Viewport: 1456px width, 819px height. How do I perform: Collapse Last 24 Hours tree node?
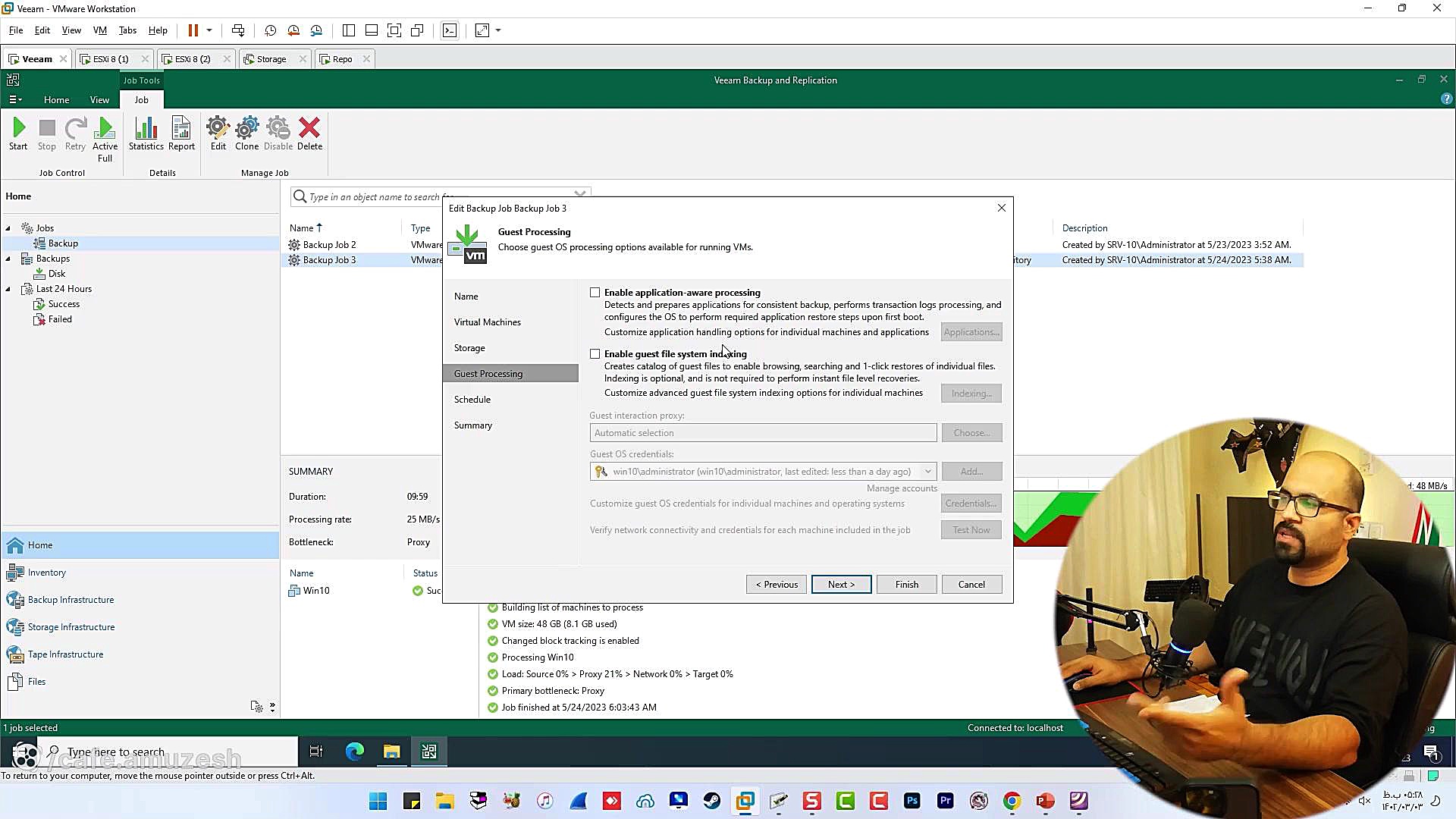pos(8,289)
